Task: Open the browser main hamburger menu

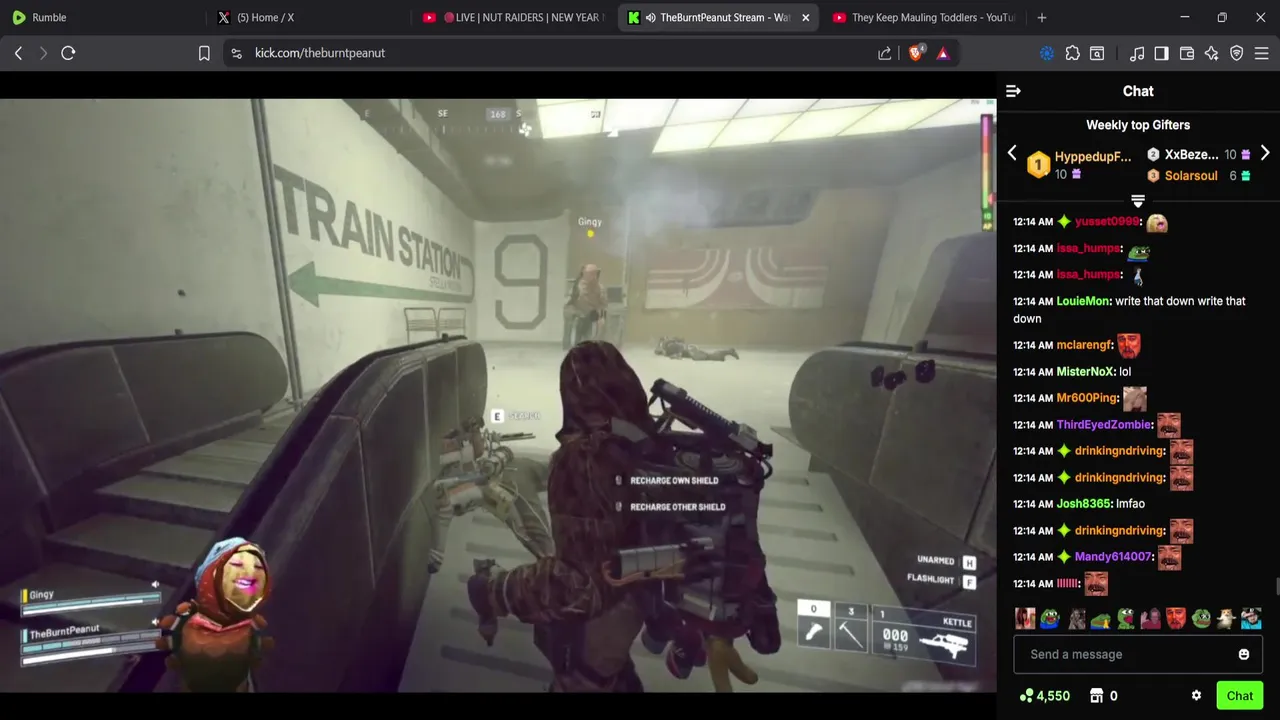Action: pos(1262,53)
